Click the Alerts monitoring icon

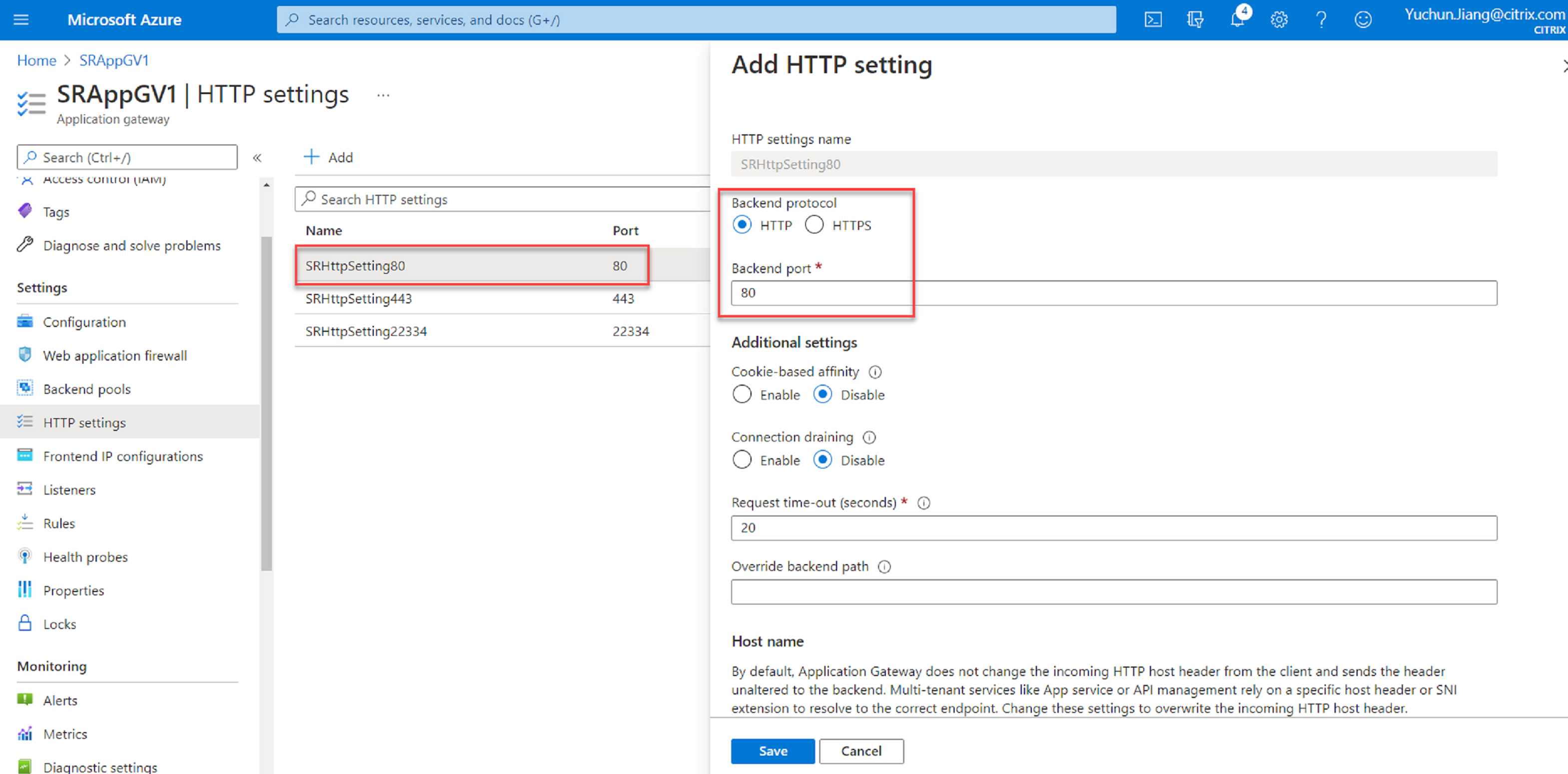[x=24, y=699]
